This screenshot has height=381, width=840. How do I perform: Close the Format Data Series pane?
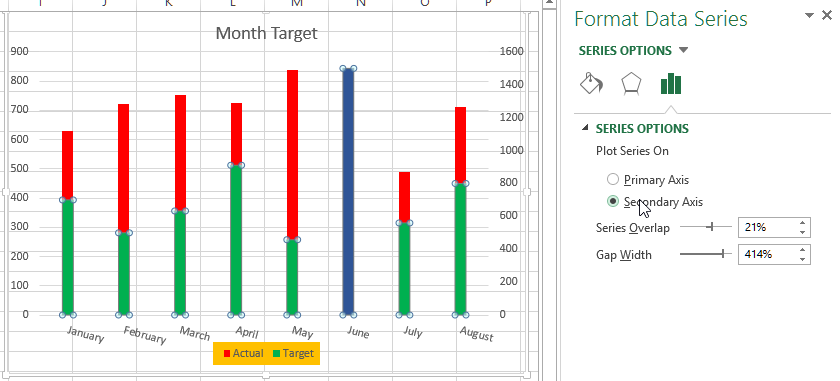[827, 16]
